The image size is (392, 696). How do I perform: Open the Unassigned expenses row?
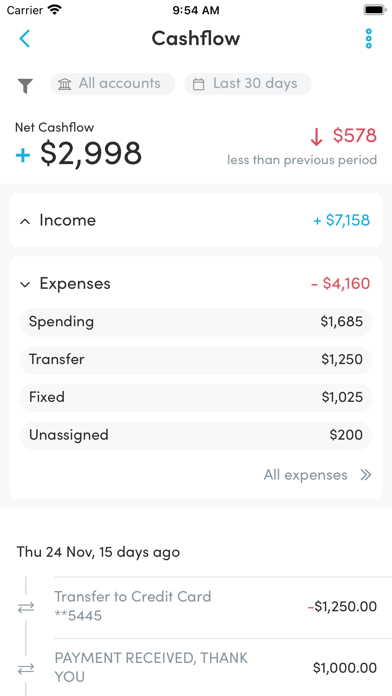coord(196,435)
